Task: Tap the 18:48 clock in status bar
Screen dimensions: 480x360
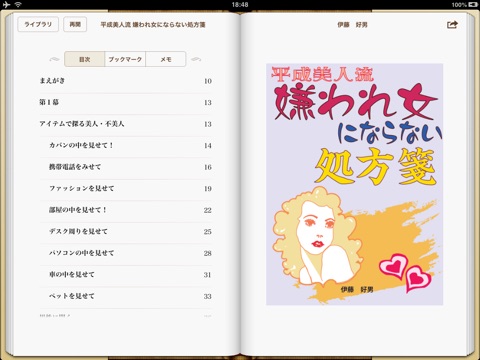Action: point(240,5)
